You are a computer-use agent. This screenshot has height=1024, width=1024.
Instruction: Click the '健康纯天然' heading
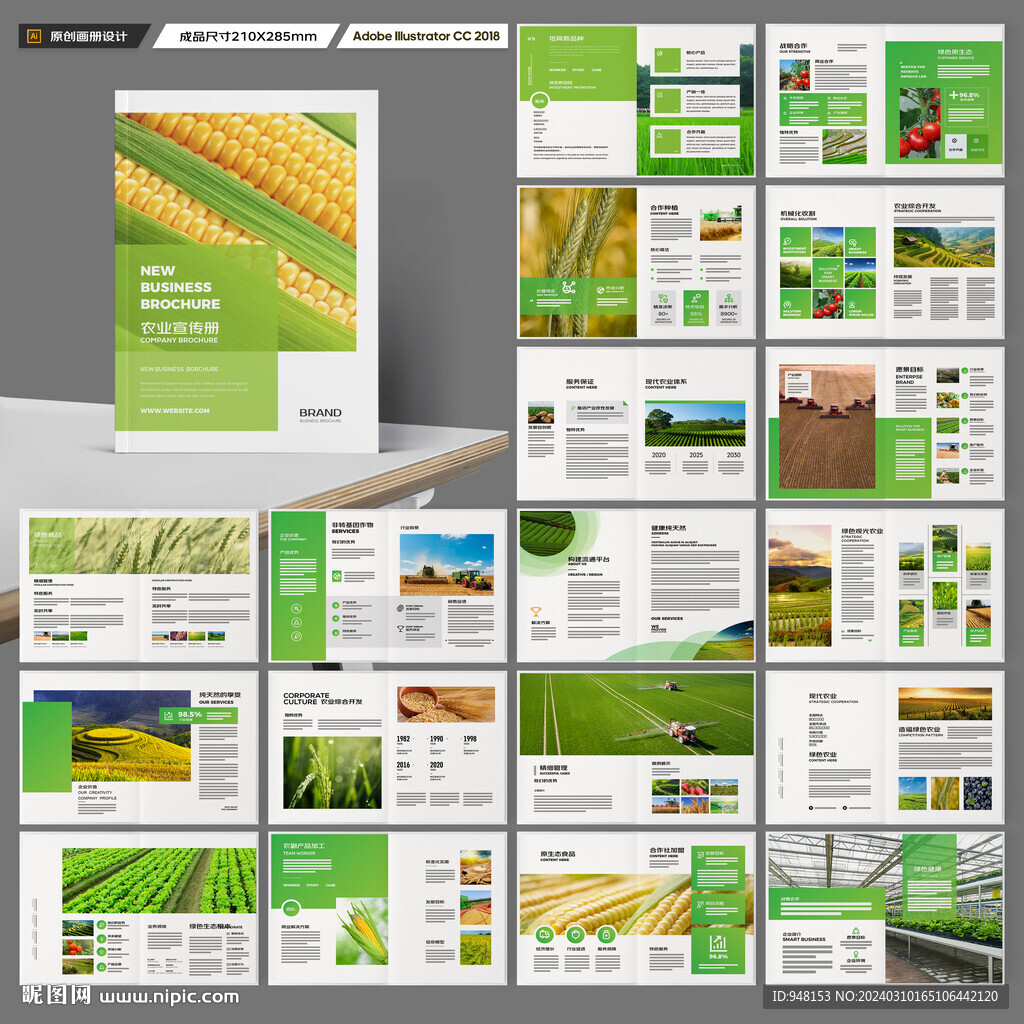point(668,528)
